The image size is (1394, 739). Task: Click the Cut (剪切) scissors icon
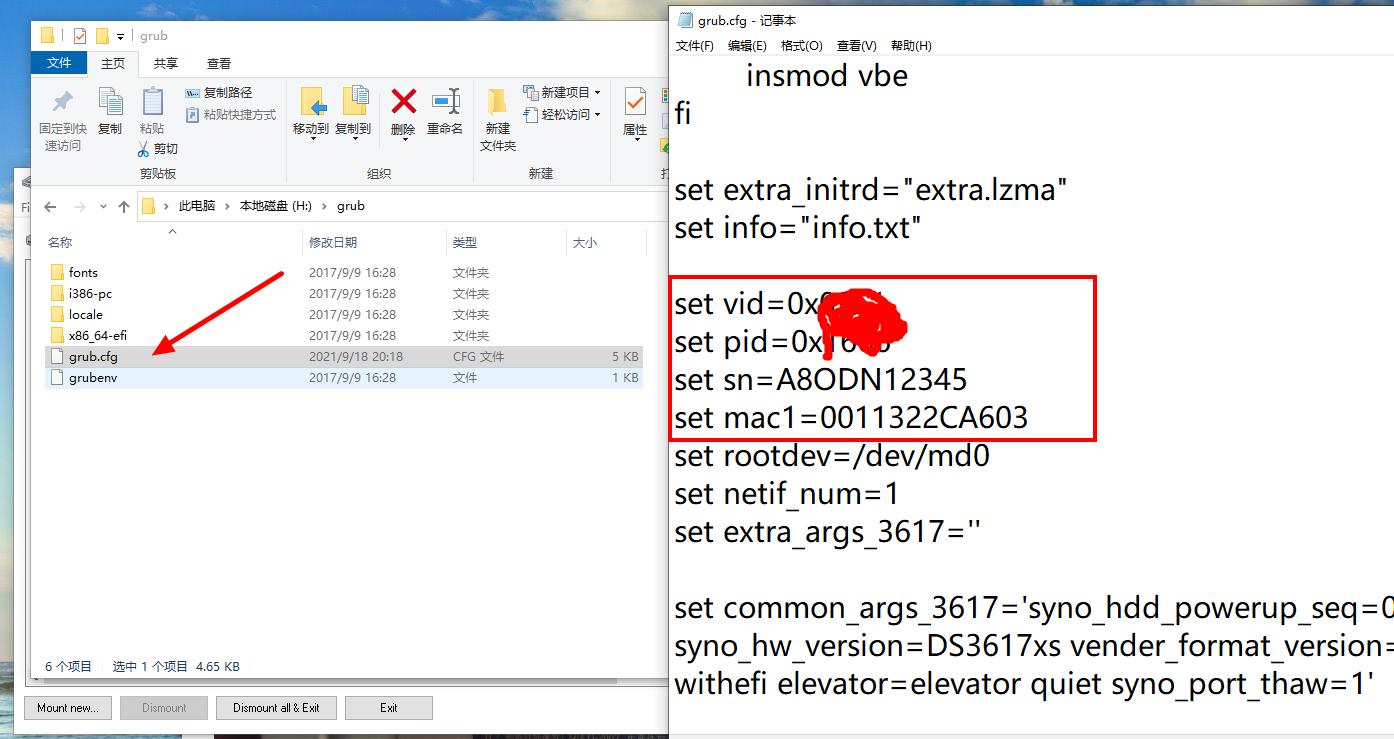pyautogui.click(x=144, y=148)
